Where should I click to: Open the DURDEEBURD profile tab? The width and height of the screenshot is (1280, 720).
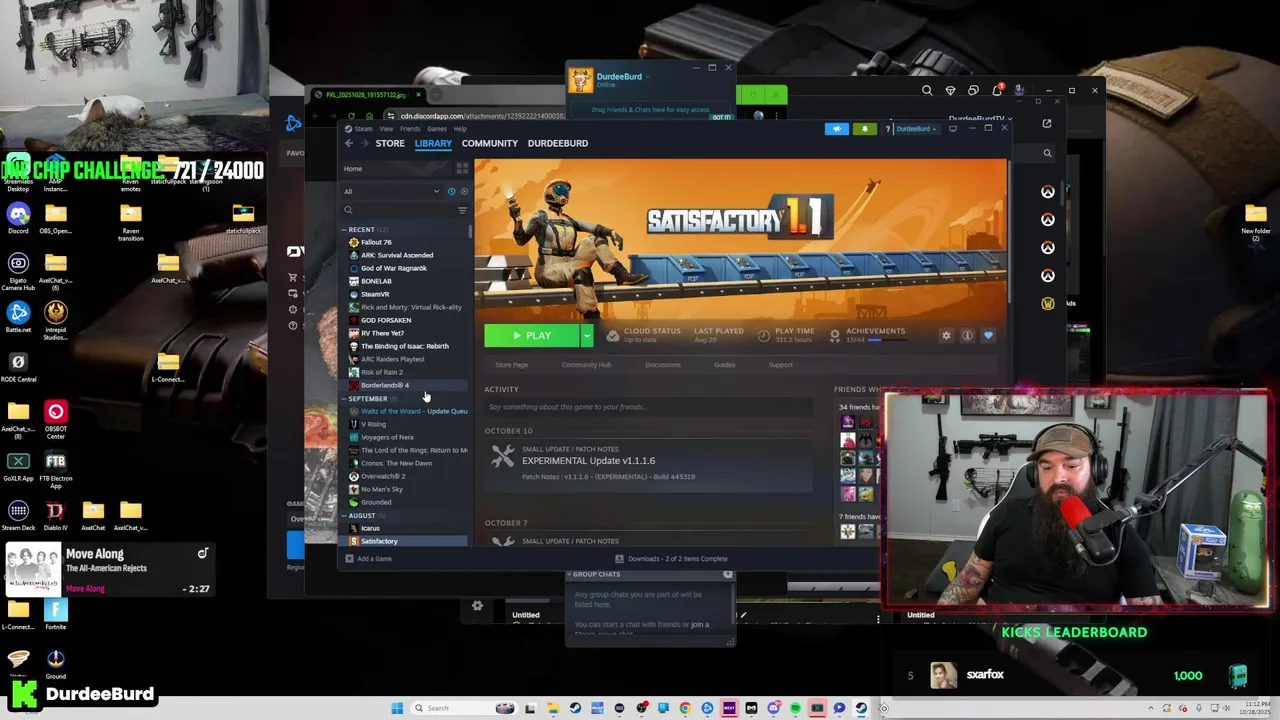point(558,143)
